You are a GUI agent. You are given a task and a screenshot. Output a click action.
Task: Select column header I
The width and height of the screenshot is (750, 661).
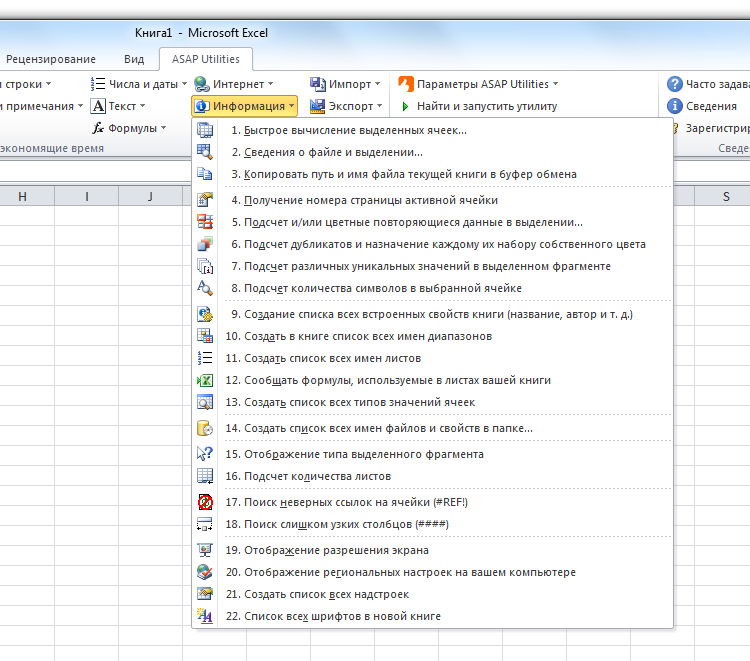(x=87, y=196)
